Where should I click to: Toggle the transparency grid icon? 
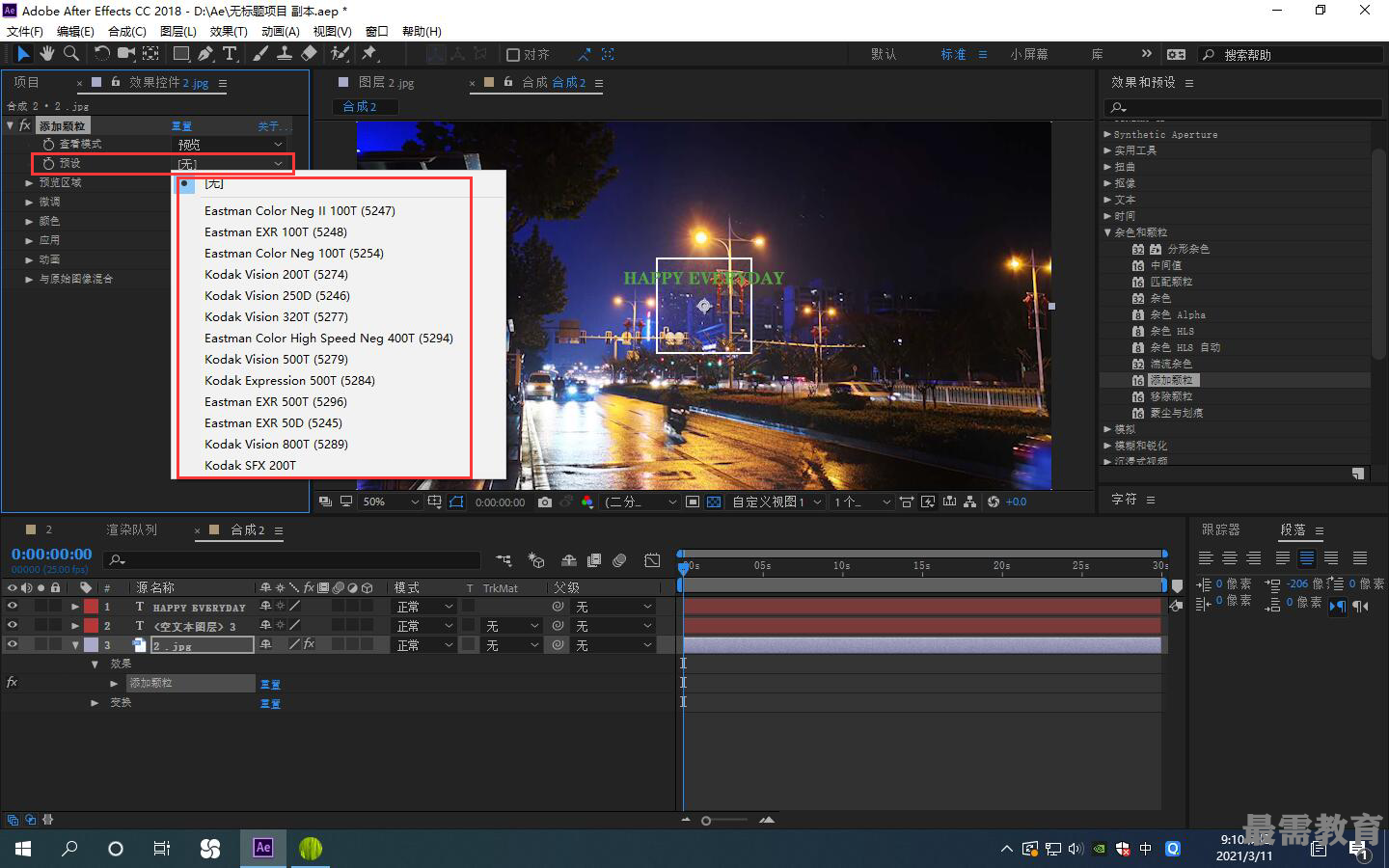point(714,502)
